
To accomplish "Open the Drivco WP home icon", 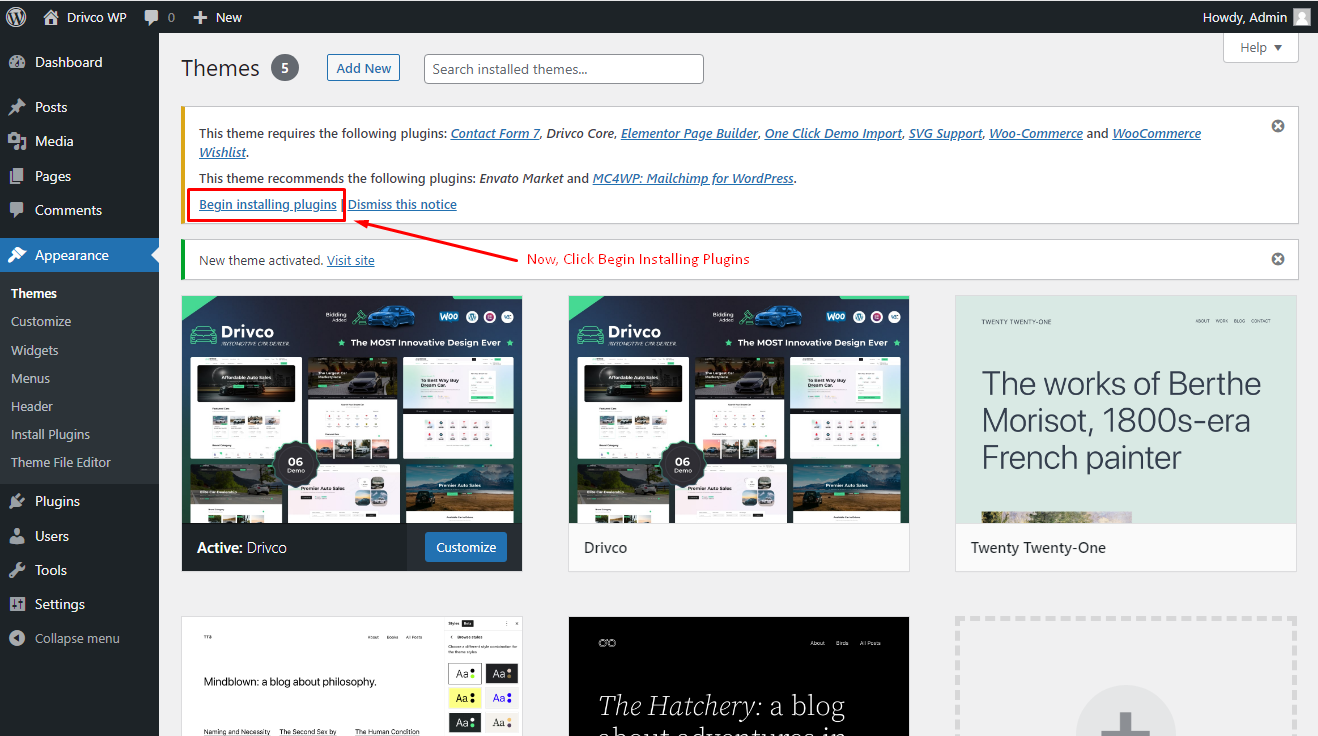I will 51,17.
